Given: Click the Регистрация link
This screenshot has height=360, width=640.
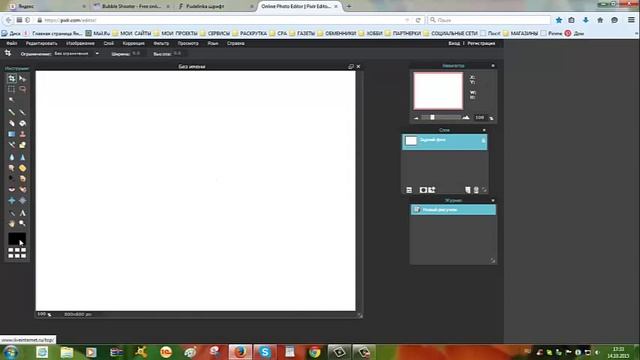Looking at the screenshot, I should tap(481, 43).
